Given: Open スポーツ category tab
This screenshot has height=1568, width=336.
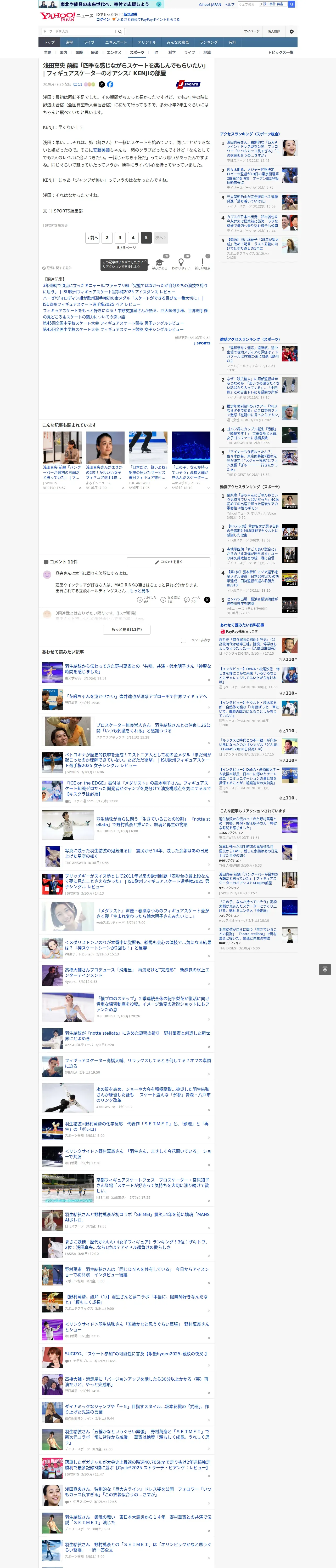Looking at the screenshot, I should 137,52.
